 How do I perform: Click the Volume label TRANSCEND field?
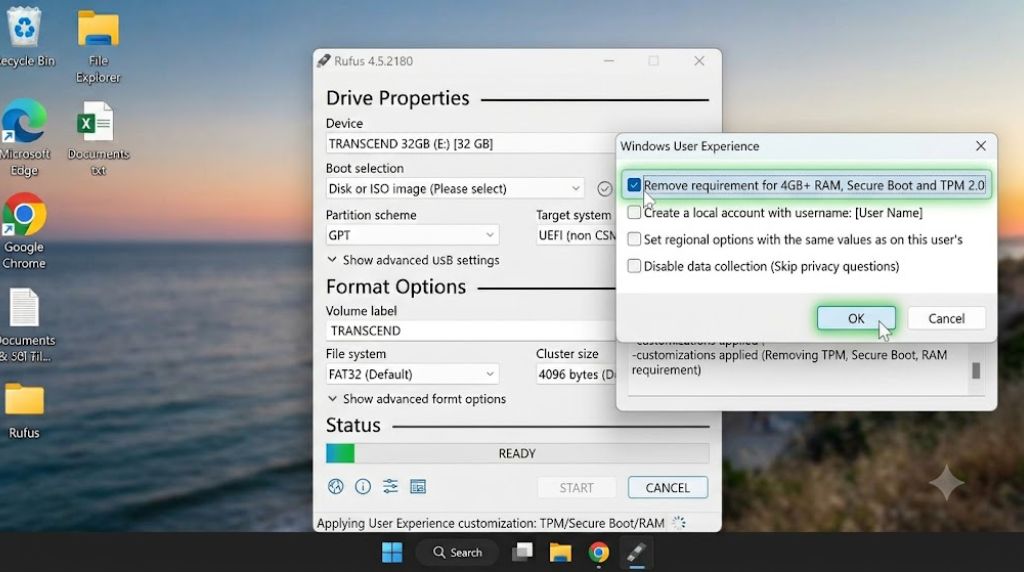(x=471, y=330)
